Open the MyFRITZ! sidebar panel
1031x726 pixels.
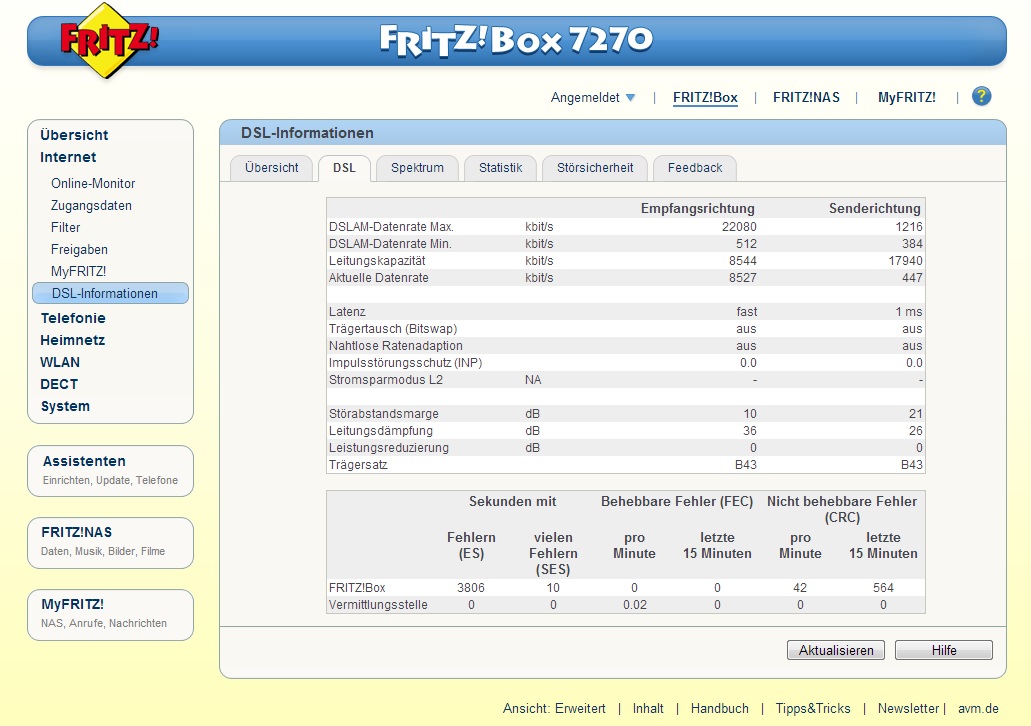coord(110,615)
